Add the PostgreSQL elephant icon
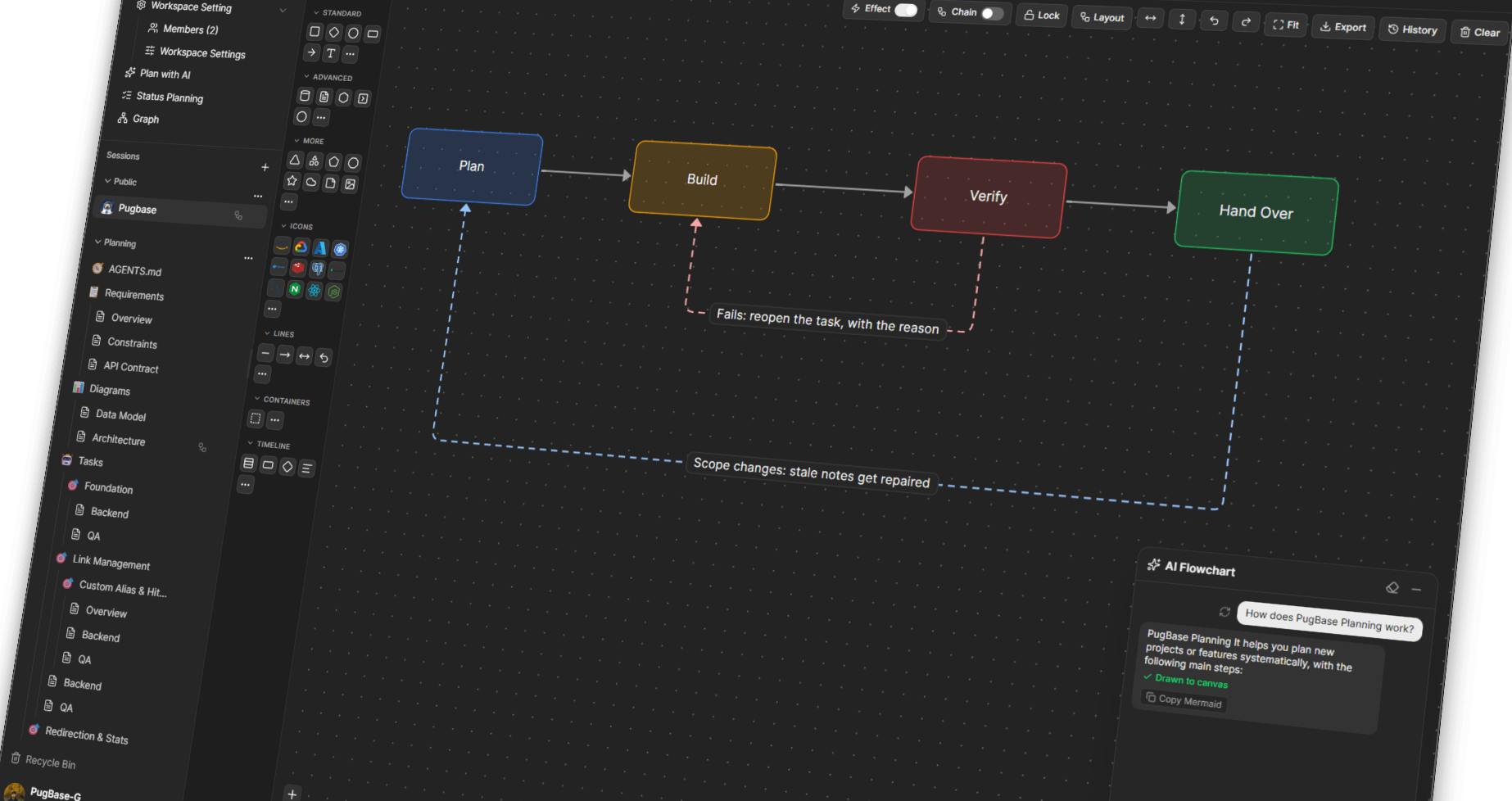The height and width of the screenshot is (801, 1512). pos(318,268)
